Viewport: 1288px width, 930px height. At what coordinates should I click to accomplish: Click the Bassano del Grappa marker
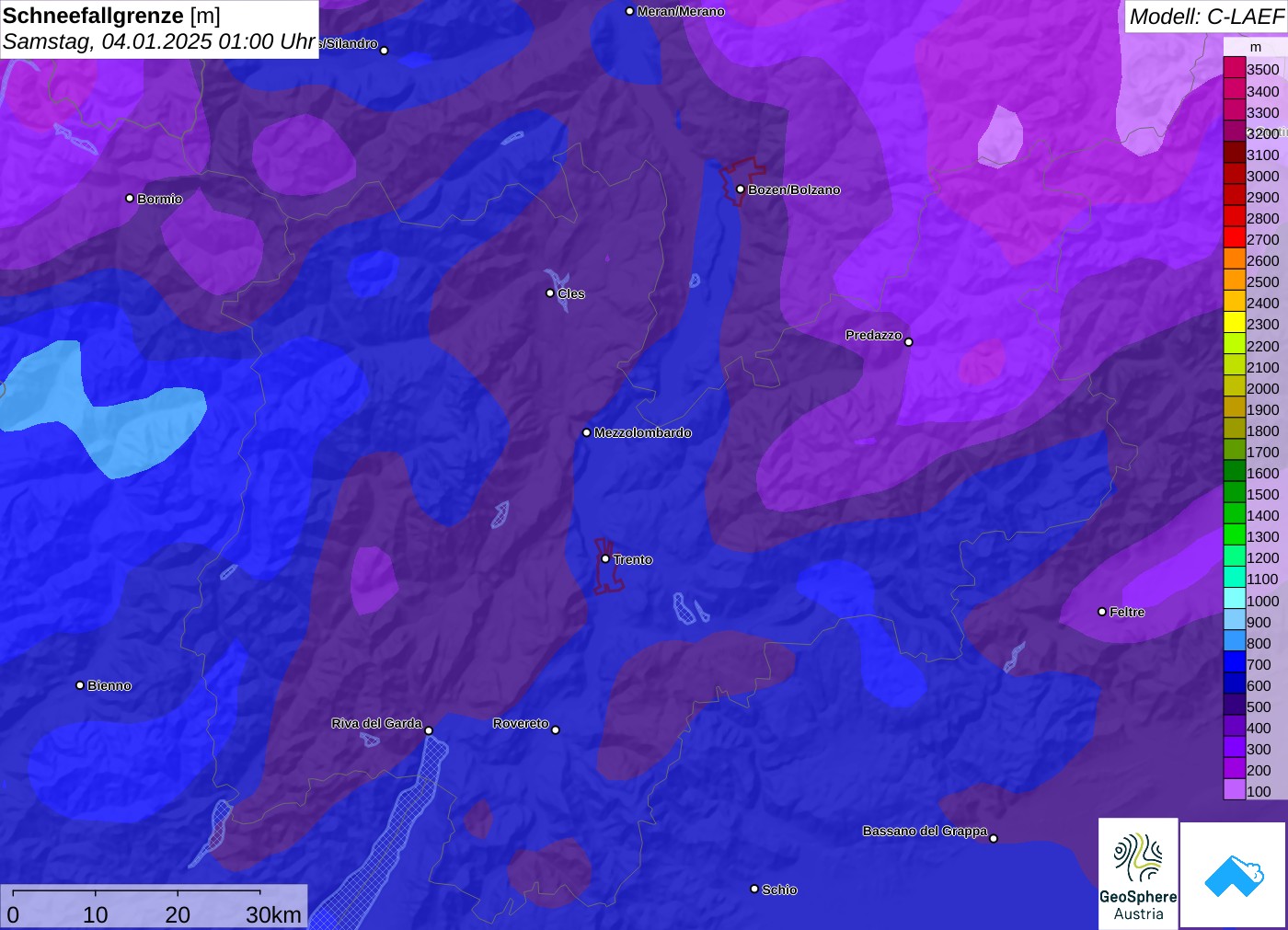click(x=994, y=838)
